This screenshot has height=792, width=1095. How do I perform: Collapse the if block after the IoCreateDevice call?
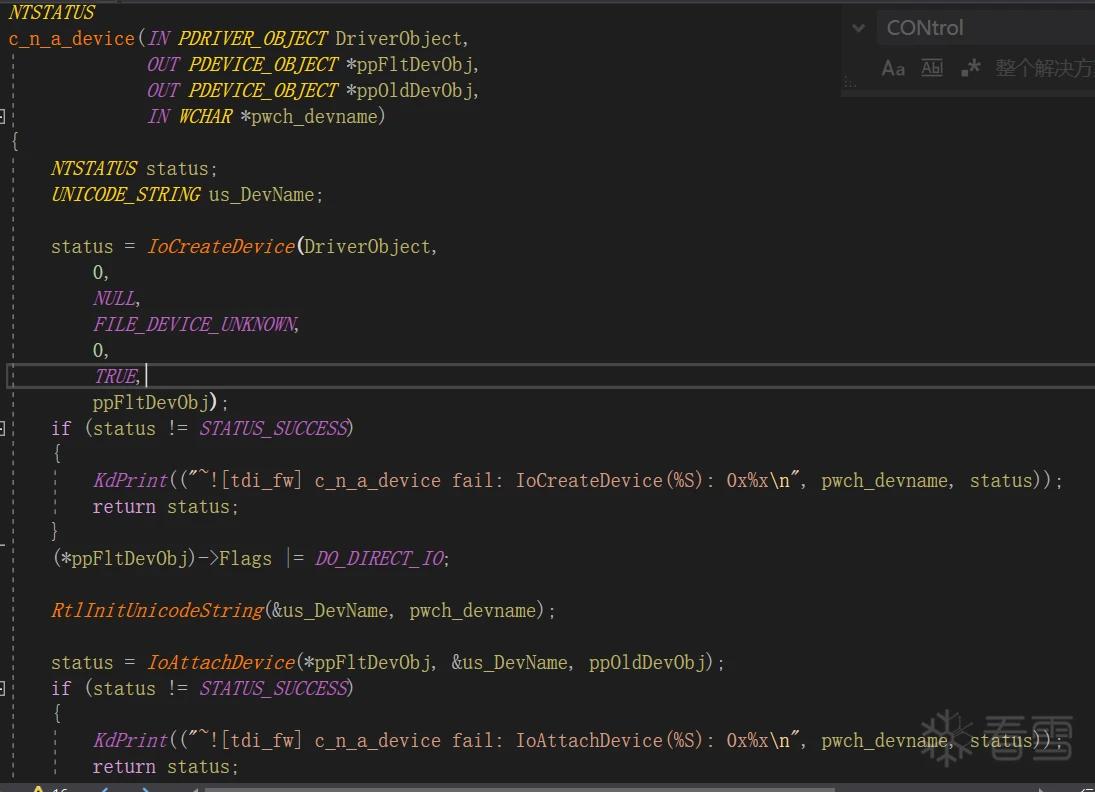[x=3, y=428]
